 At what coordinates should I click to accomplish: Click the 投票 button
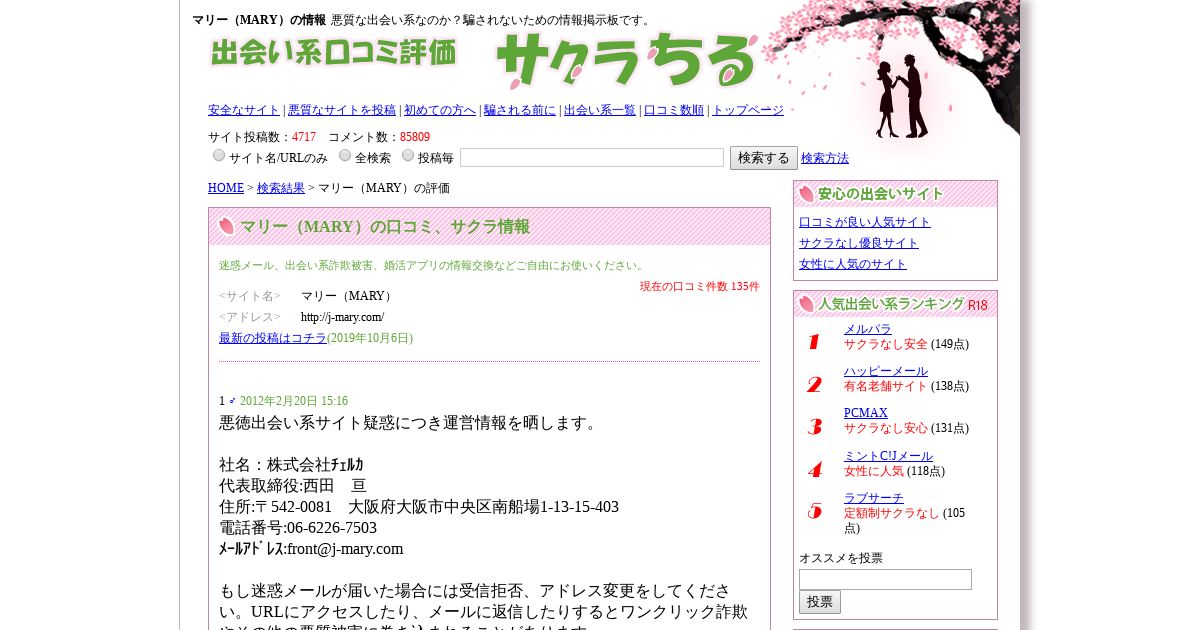click(x=820, y=602)
